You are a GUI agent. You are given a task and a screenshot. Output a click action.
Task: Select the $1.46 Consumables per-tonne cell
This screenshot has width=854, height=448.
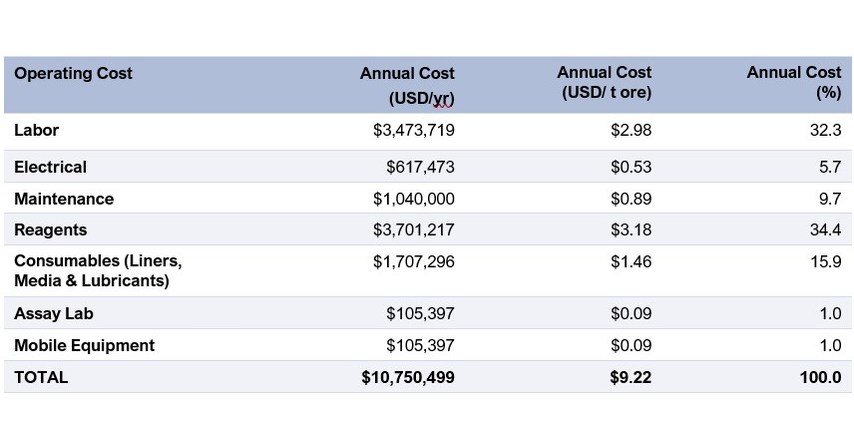click(x=631, y=261)
